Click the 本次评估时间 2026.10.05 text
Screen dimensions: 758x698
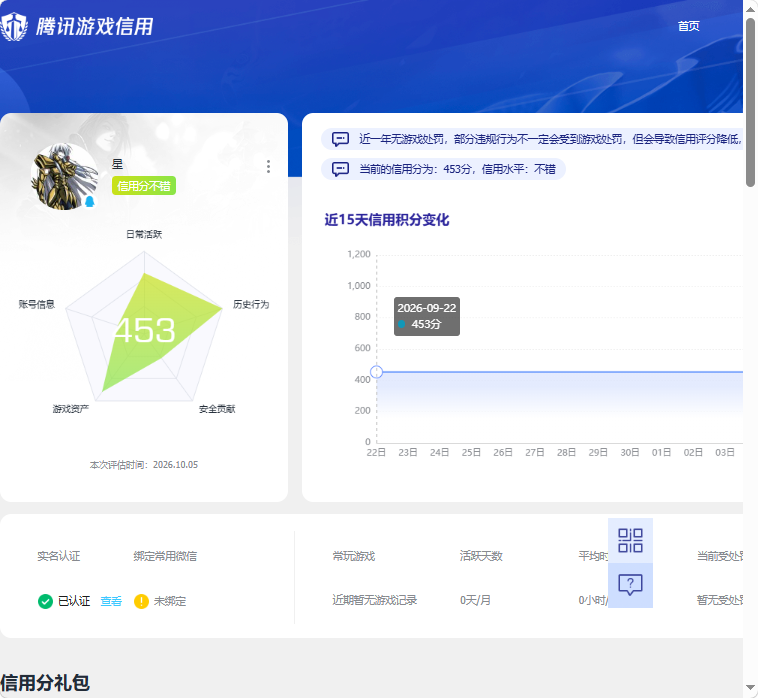point(144,465)
